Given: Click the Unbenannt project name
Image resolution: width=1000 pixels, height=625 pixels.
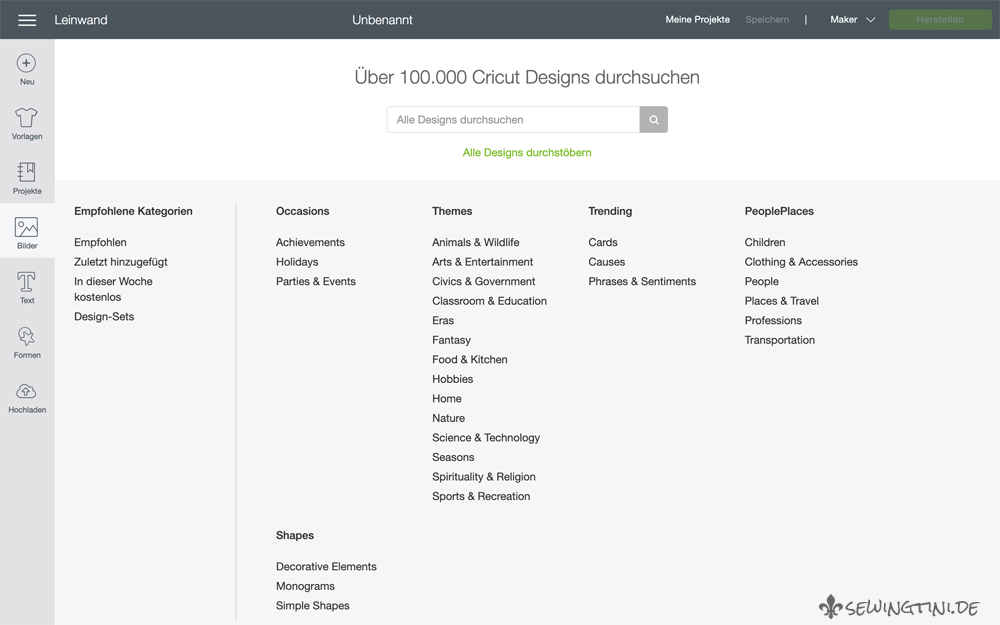Looking at the screenshot, I should pos(382,20).
